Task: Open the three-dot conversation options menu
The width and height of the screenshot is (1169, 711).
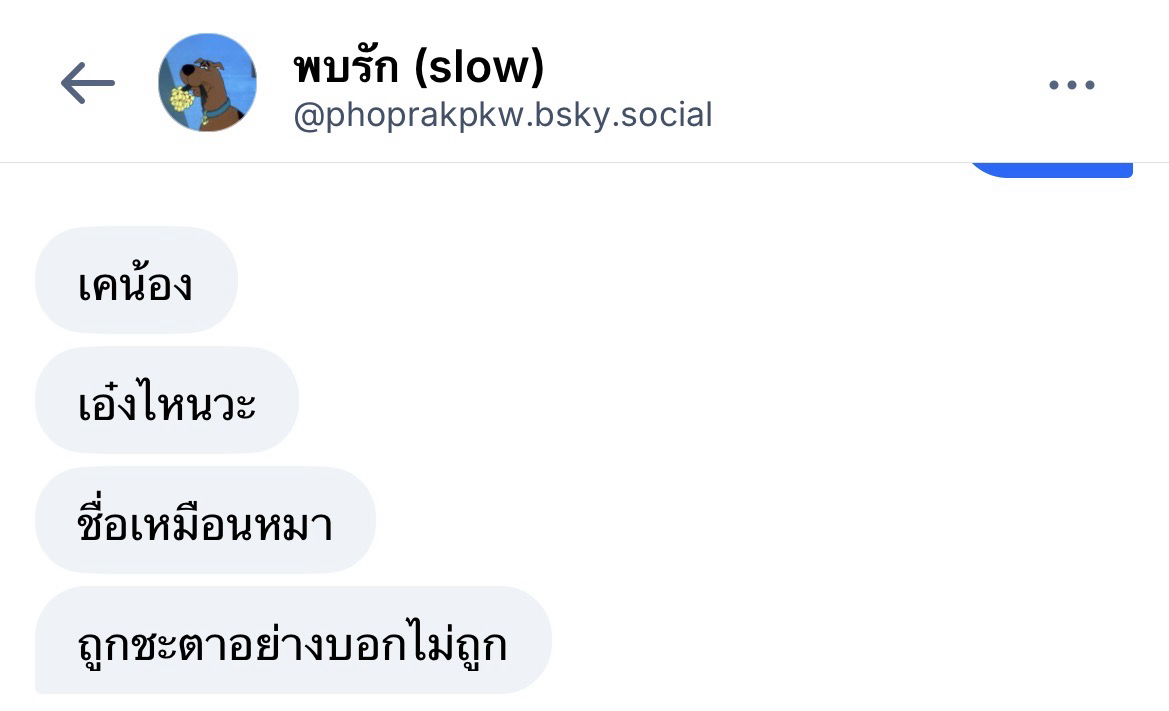Action: (1071, 85)
